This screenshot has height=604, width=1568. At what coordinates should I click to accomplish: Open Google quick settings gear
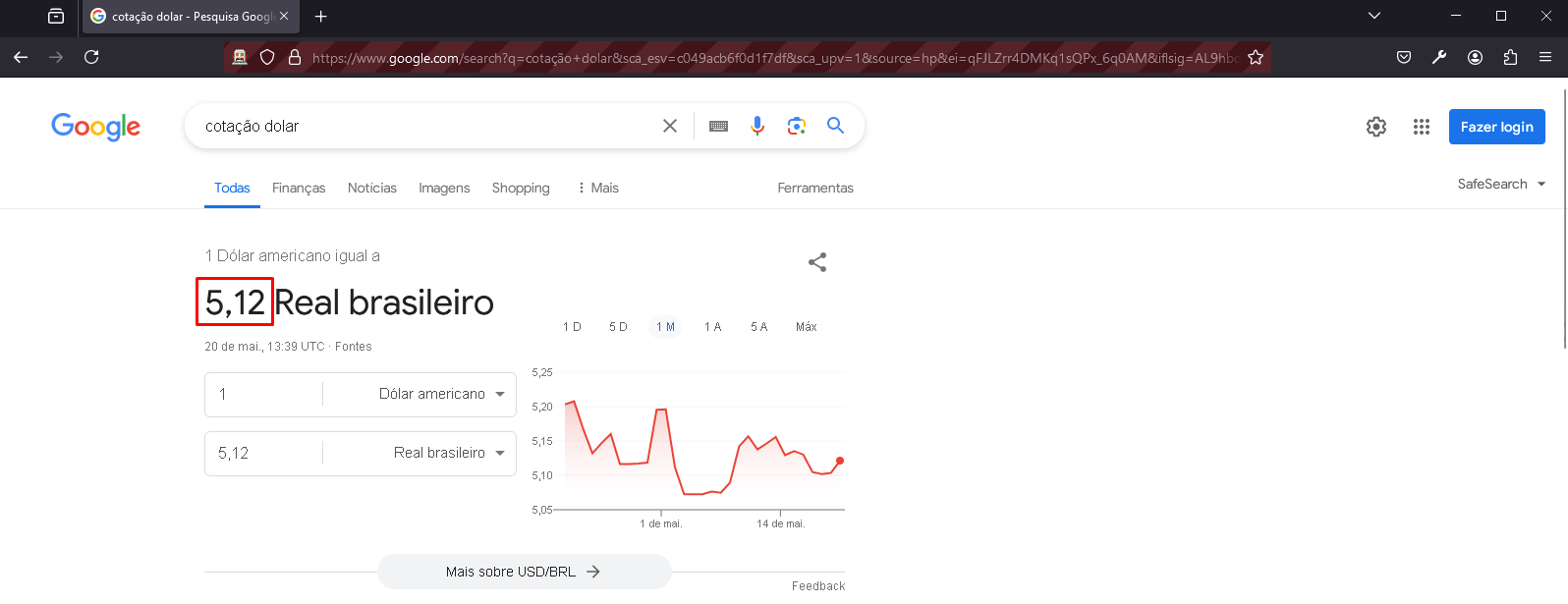click(x=1376, y=127)
